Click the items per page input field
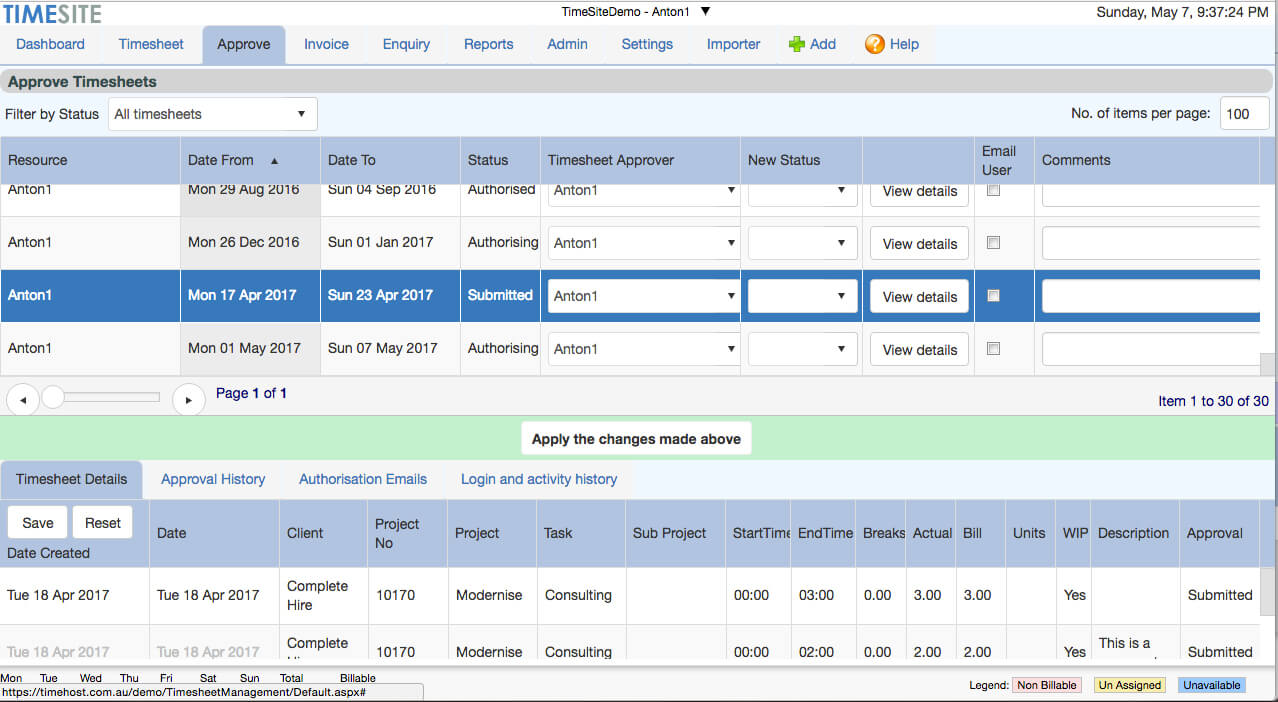The width and height of the screenshot is (1278, 702). 1244,114
